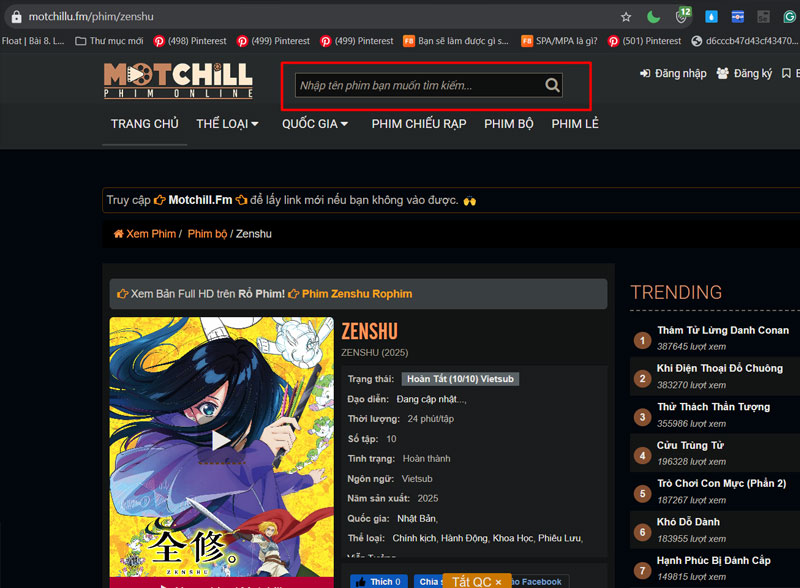Click the Phim bộ breadcrumb link
The height and width of the screenshot is (588, 800).
207,234
